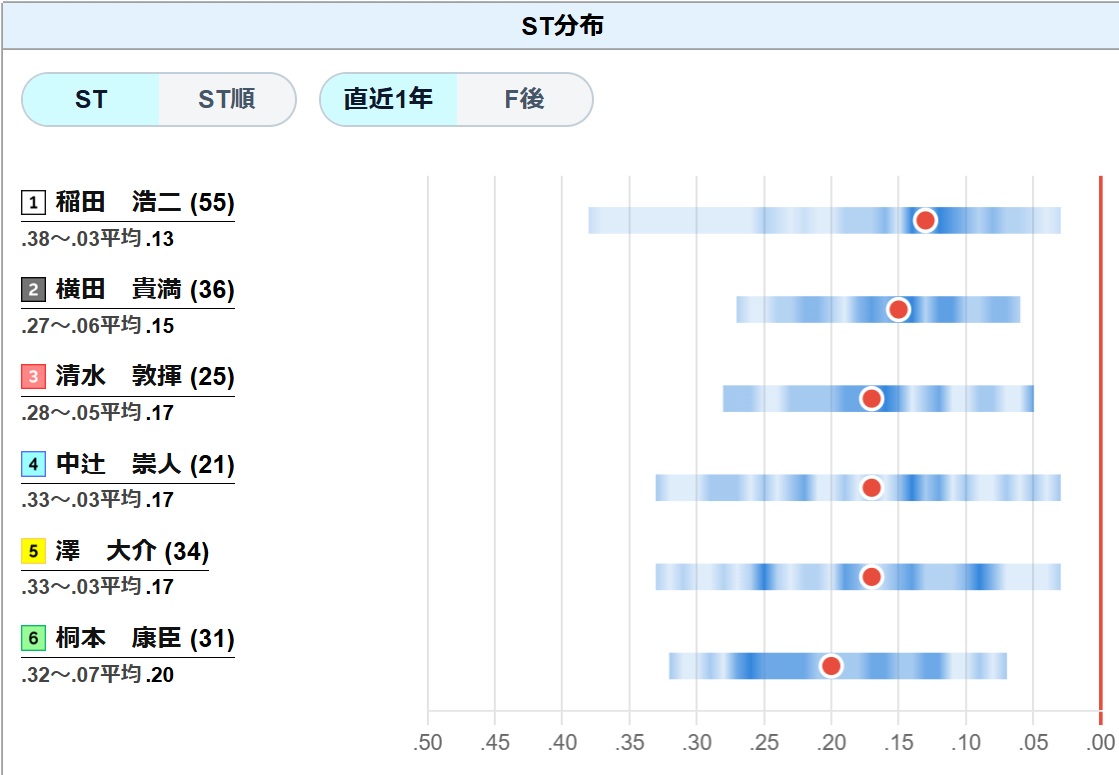The width and height of the screenshot is (1119, 775).
Task: Click lane 5 yellow number badge
Action: (34, 551)
